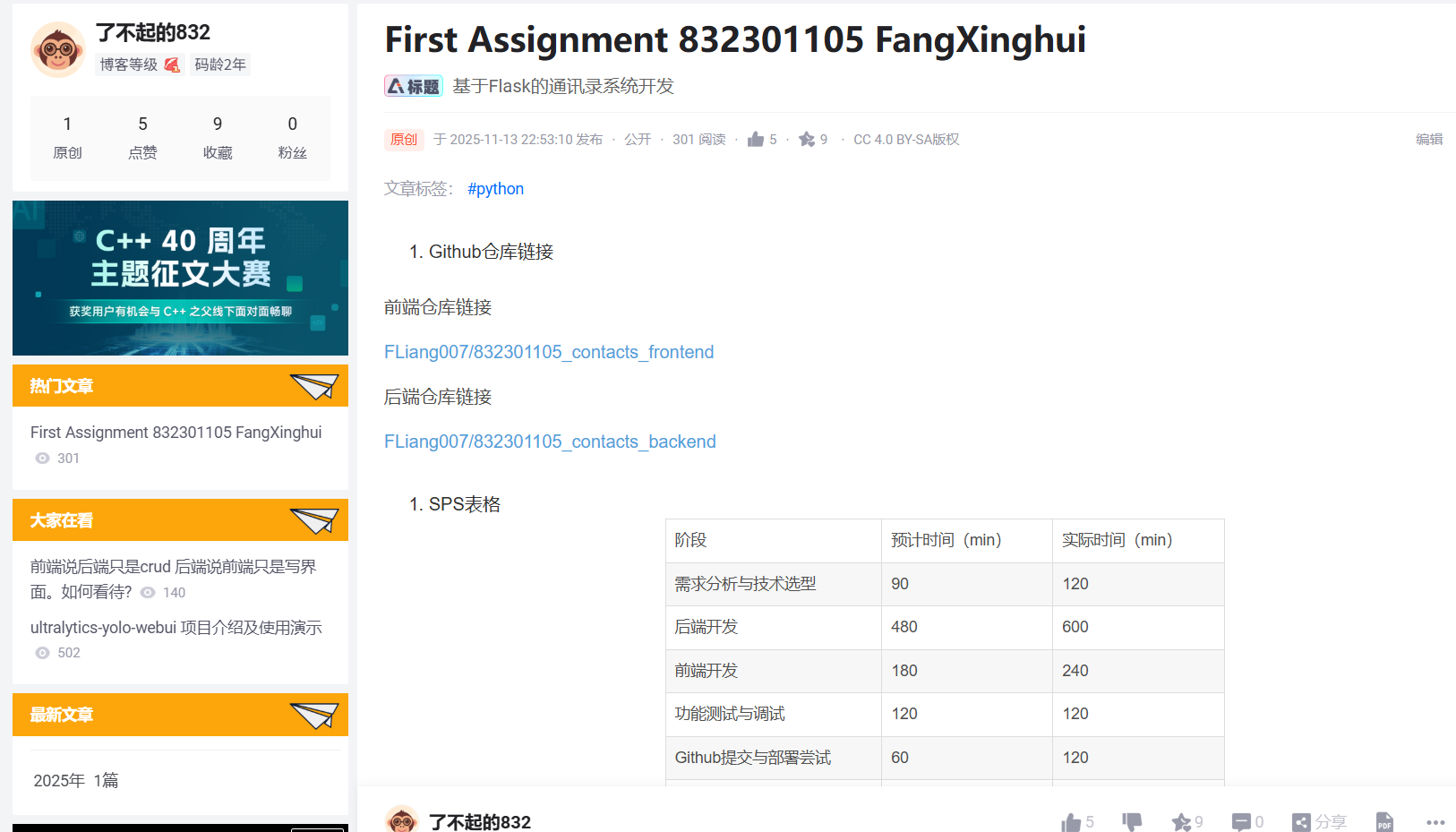This screenshot has width=1456, height=832.
Task: Click the C++ 40 周年 banner ad
Action: tap(180, 278)
